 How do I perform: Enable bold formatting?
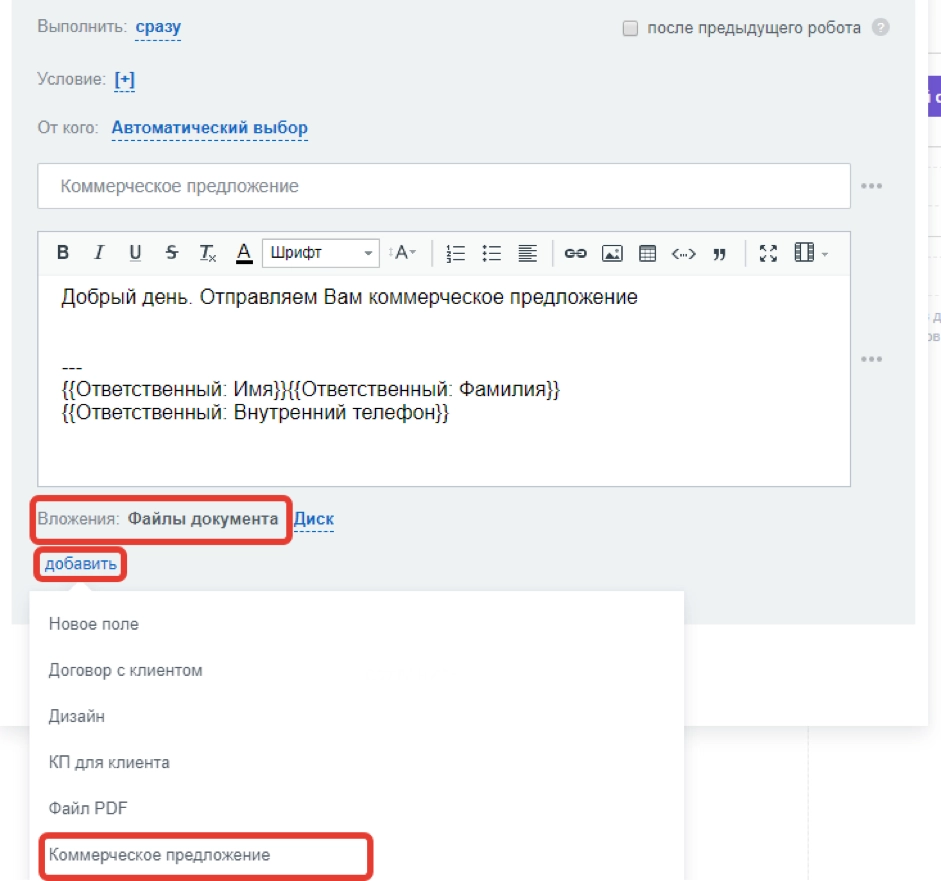click(x=62, y=253)
